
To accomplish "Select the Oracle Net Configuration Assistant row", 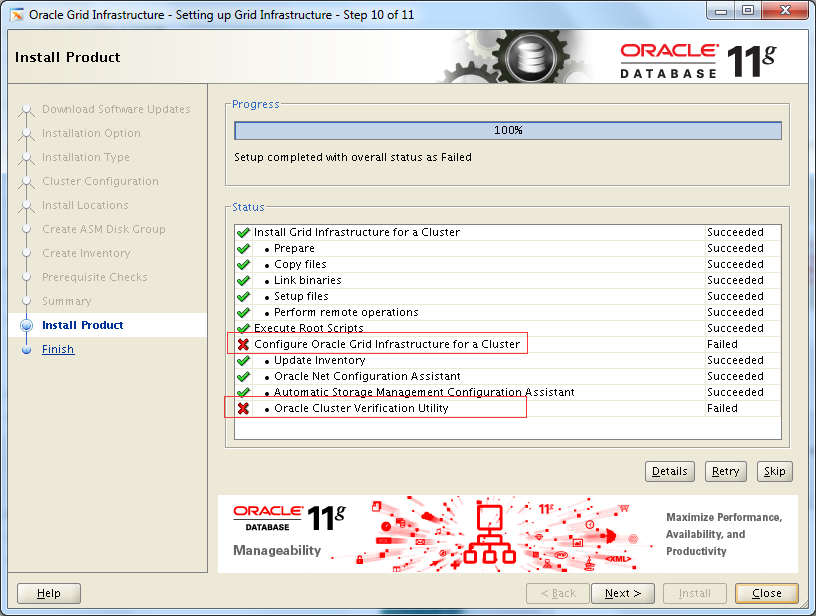I will coord(508,376).
